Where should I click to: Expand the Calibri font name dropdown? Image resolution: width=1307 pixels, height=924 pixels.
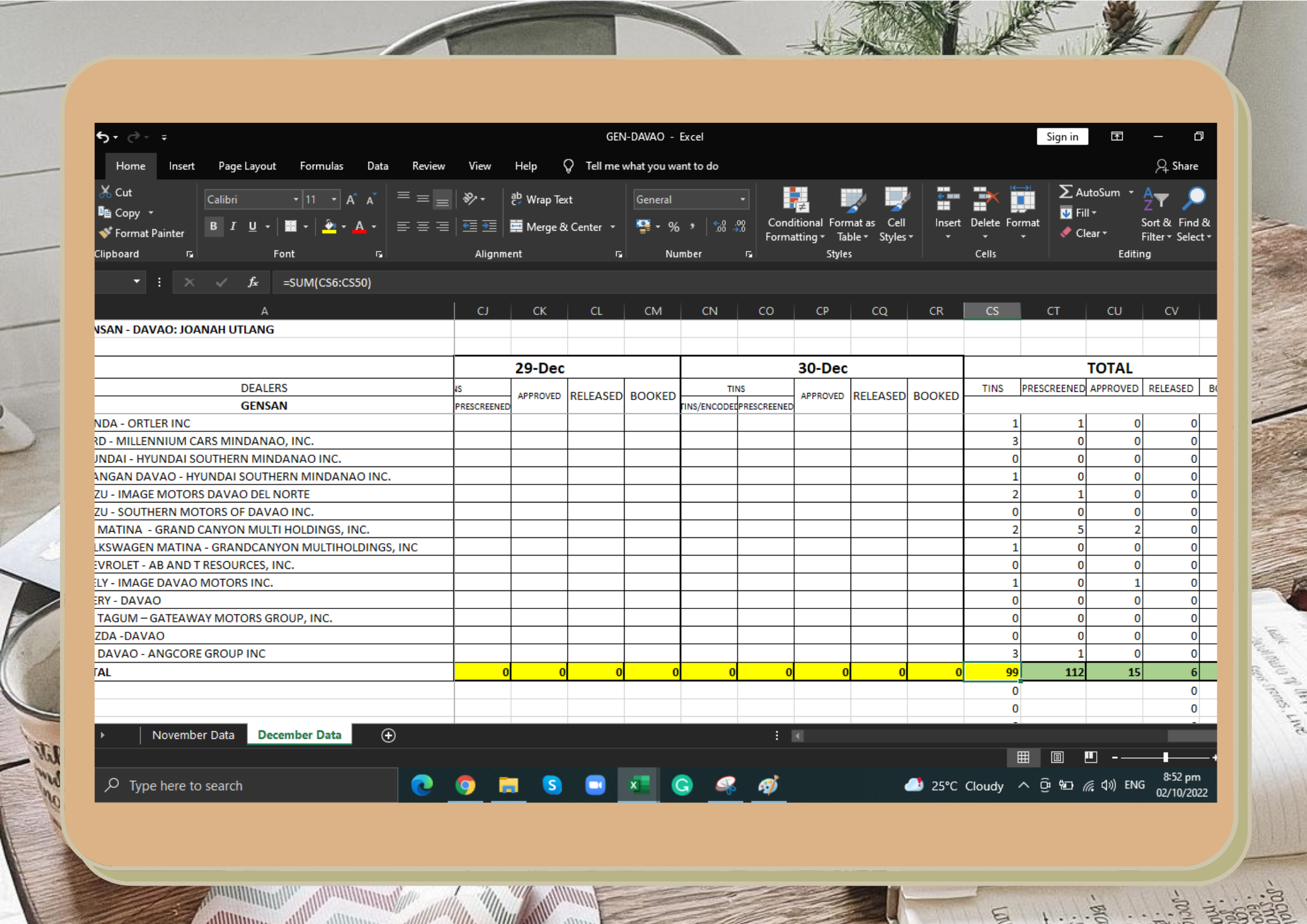(x=296, y=200)
